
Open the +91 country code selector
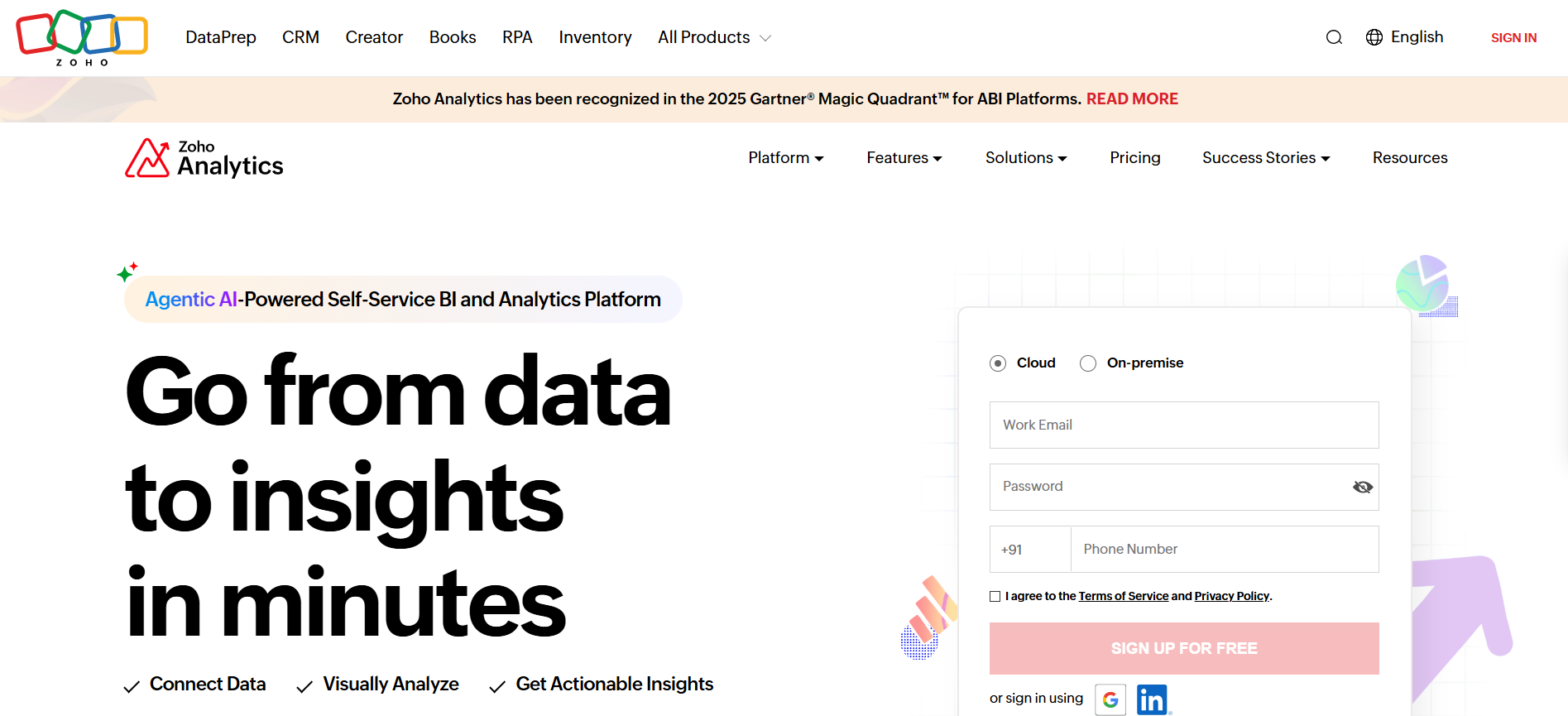coord(1030,550)
